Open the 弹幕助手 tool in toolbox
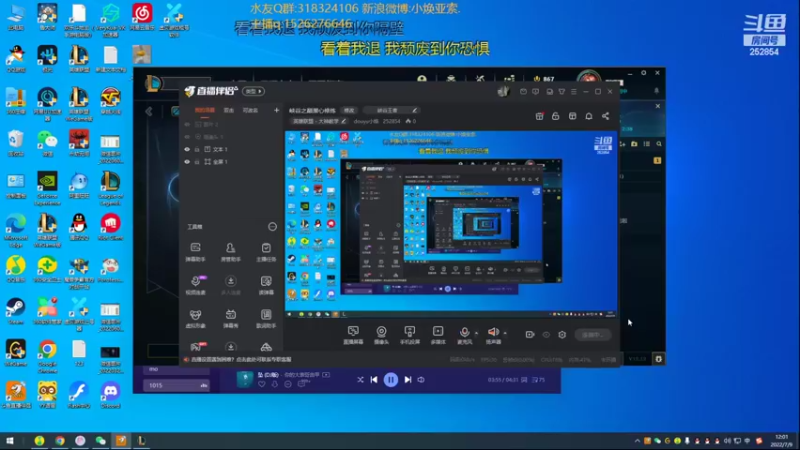Image resolution: width=800 pixels, height=450 pixels. click(195, 252)
